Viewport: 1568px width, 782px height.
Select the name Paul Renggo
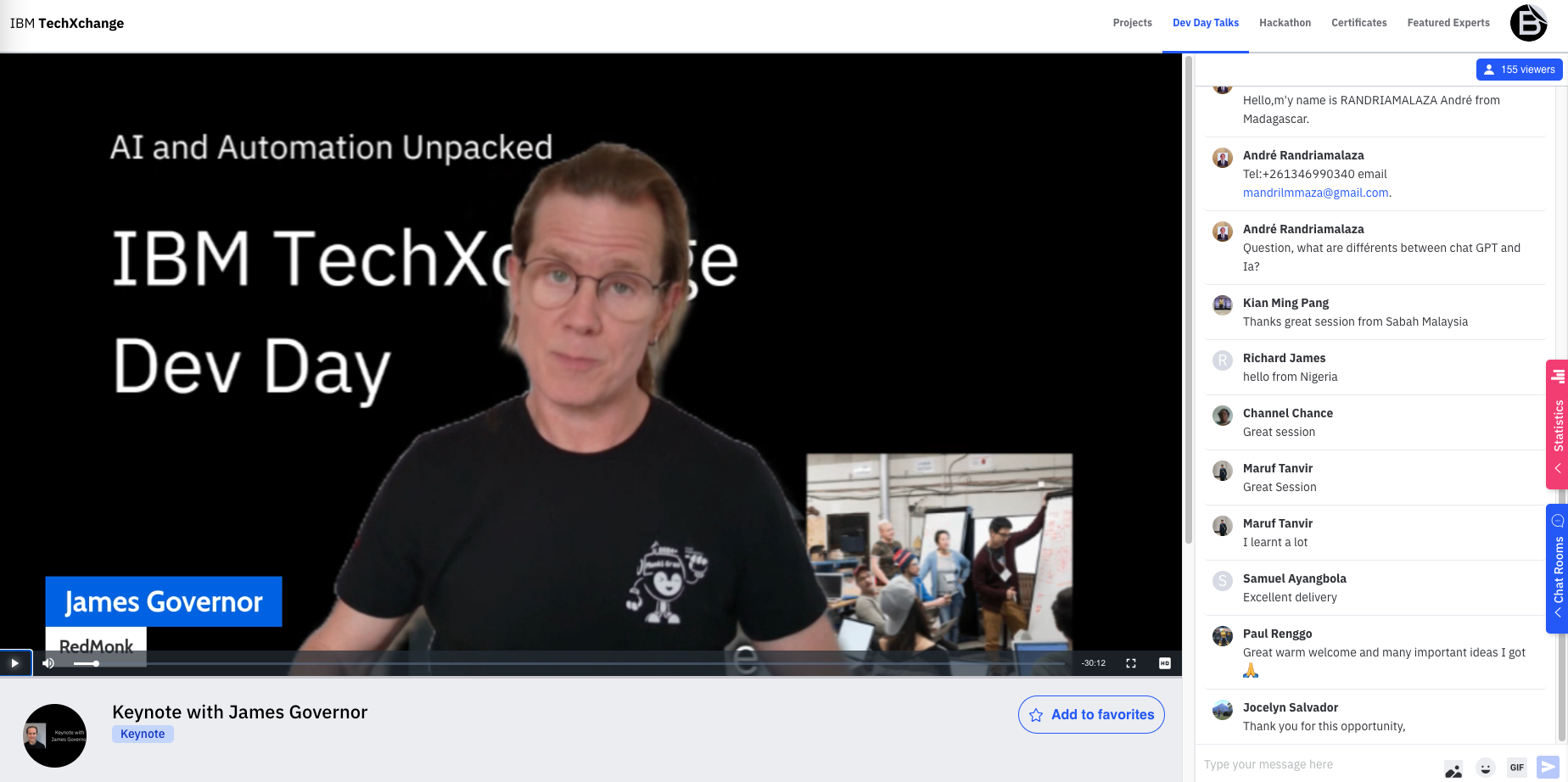pyautogui.click(x=1277, y=634)
